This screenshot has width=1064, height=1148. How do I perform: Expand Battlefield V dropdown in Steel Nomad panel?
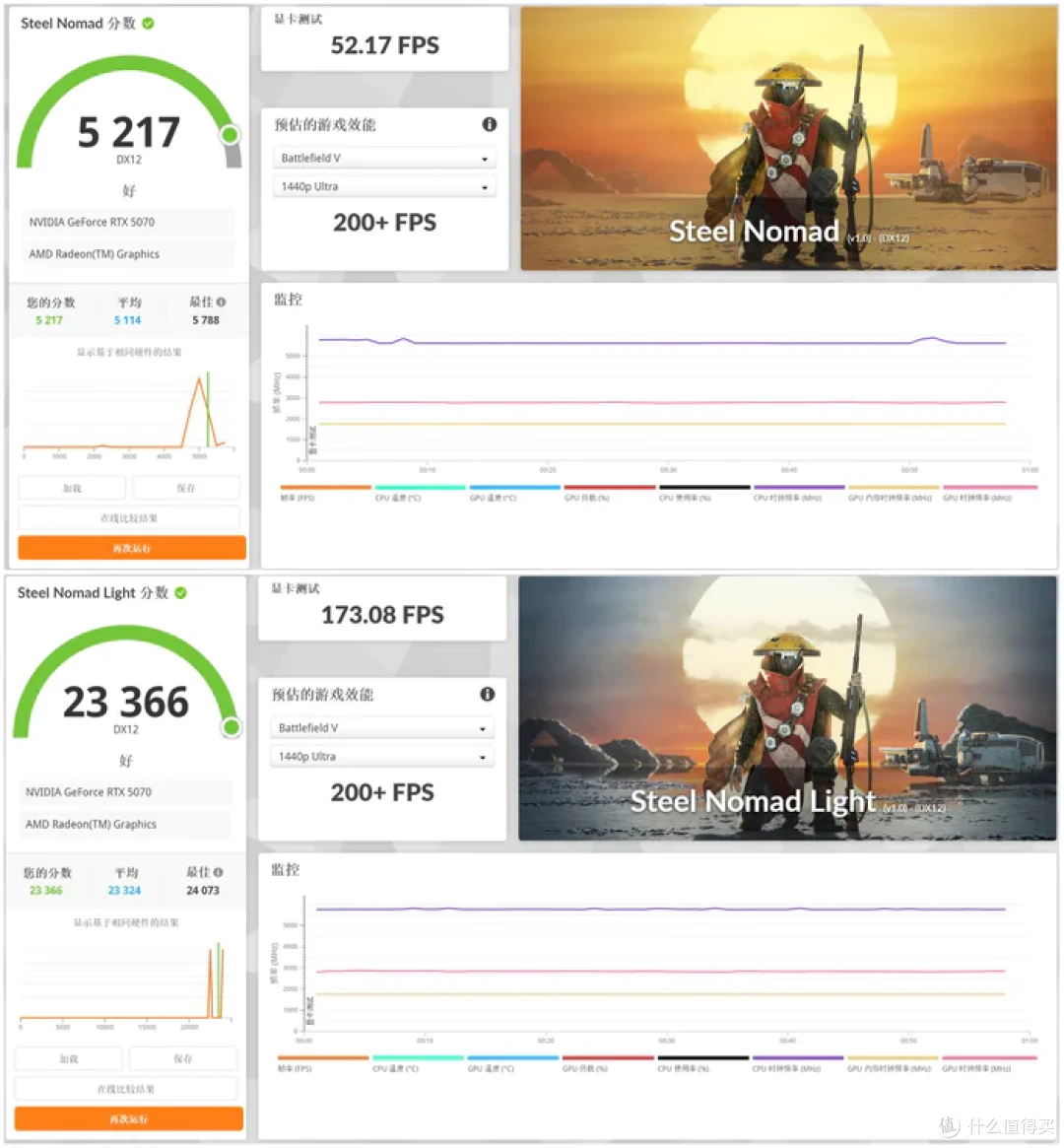coord(384,158)
